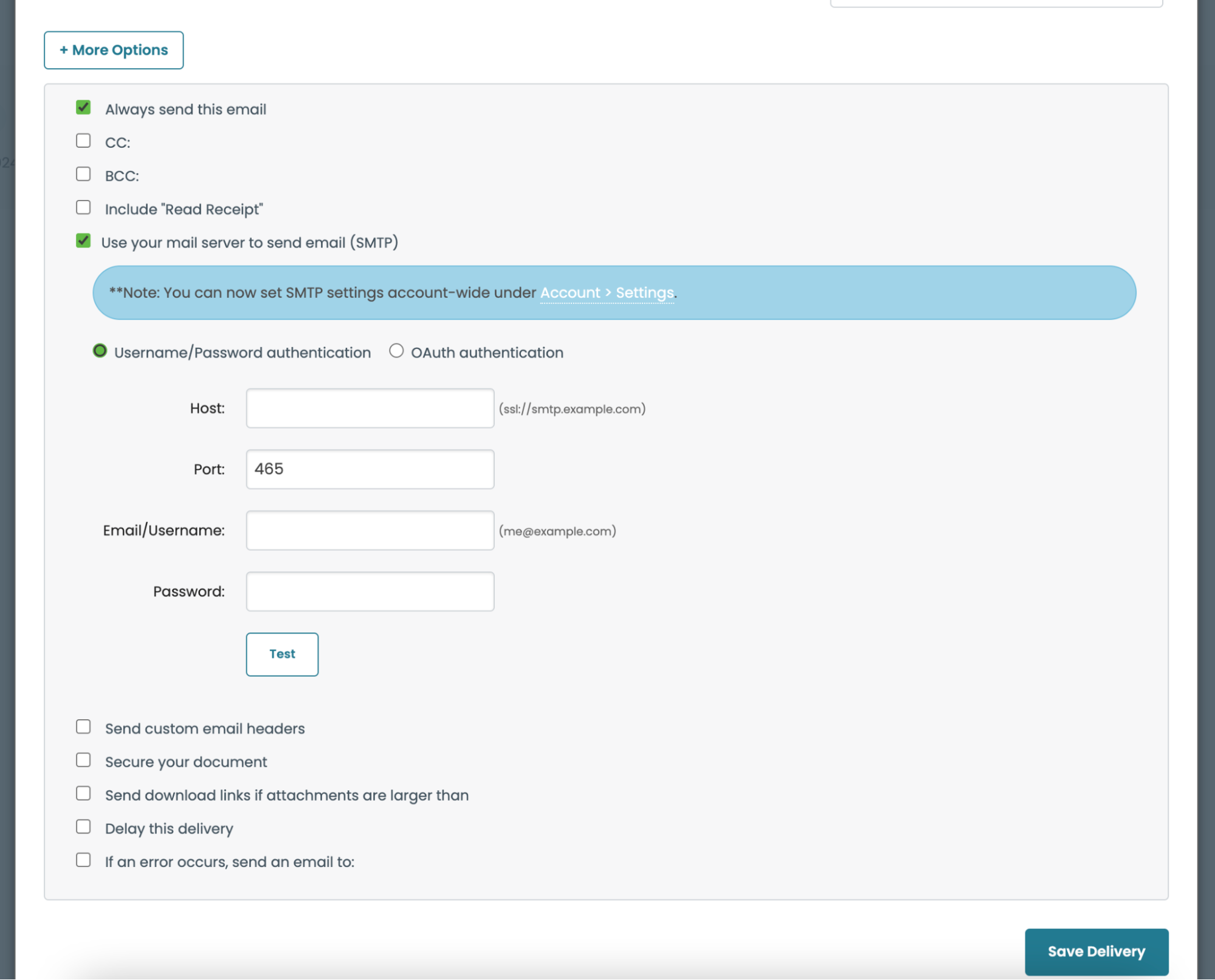1215x980 pixels.
Task: Check Include Read Receipt option
Action: coord(83,208)
